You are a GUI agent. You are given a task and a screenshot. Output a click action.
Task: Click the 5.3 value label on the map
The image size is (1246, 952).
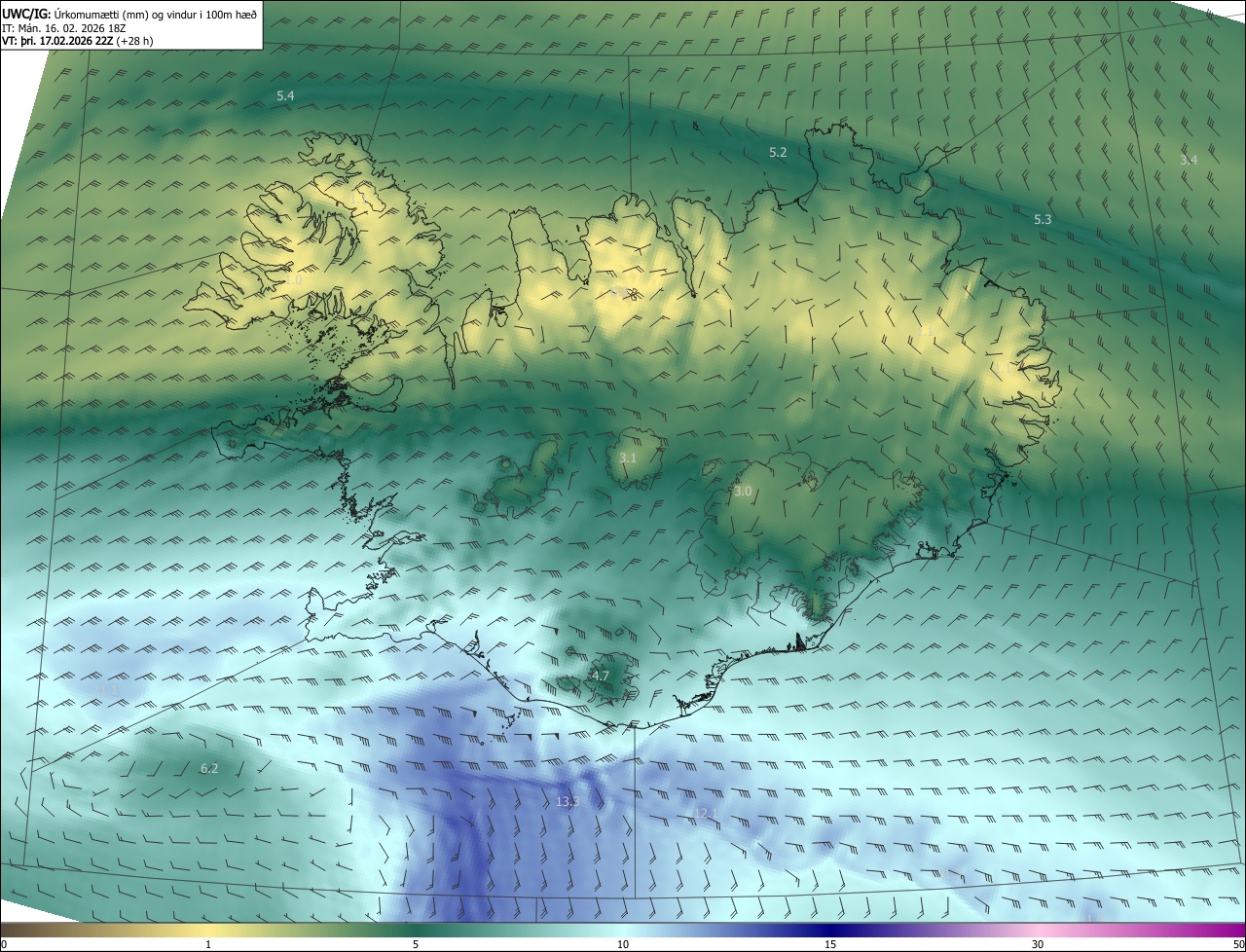pyautogui.click(x=1043, y=220)
